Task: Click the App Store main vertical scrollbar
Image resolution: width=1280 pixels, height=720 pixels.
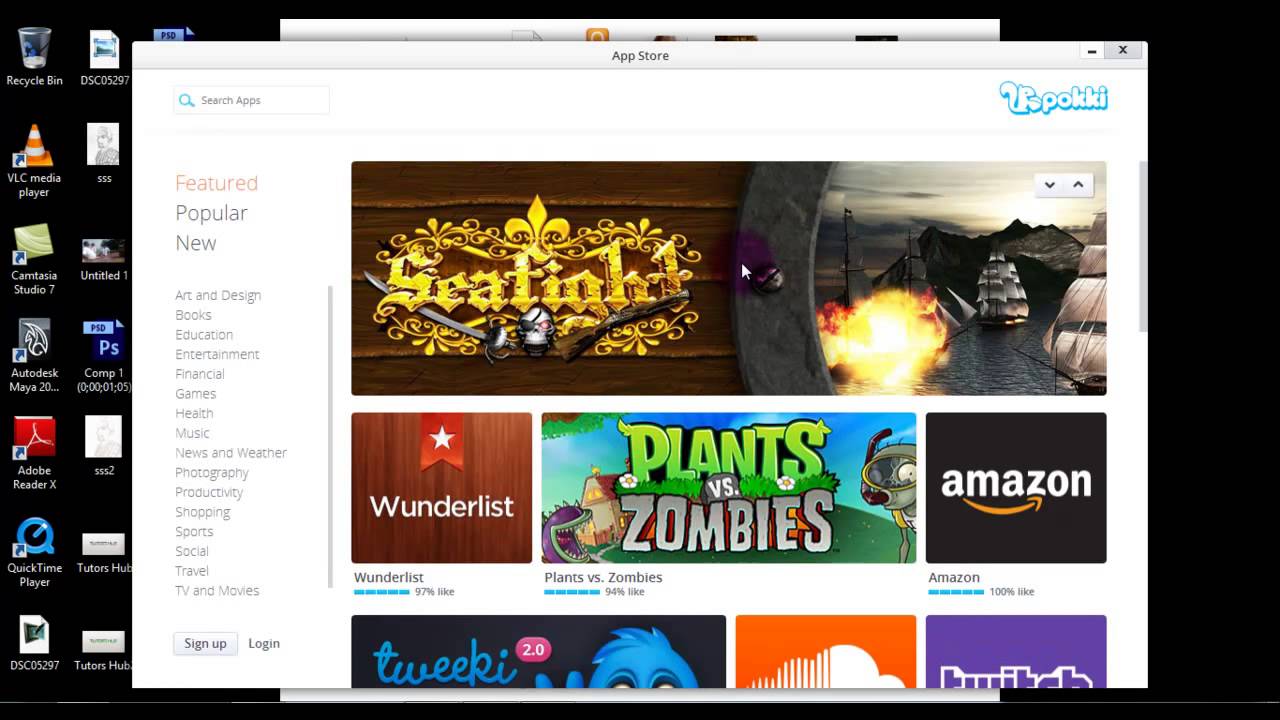Action: pos(1143,247)
